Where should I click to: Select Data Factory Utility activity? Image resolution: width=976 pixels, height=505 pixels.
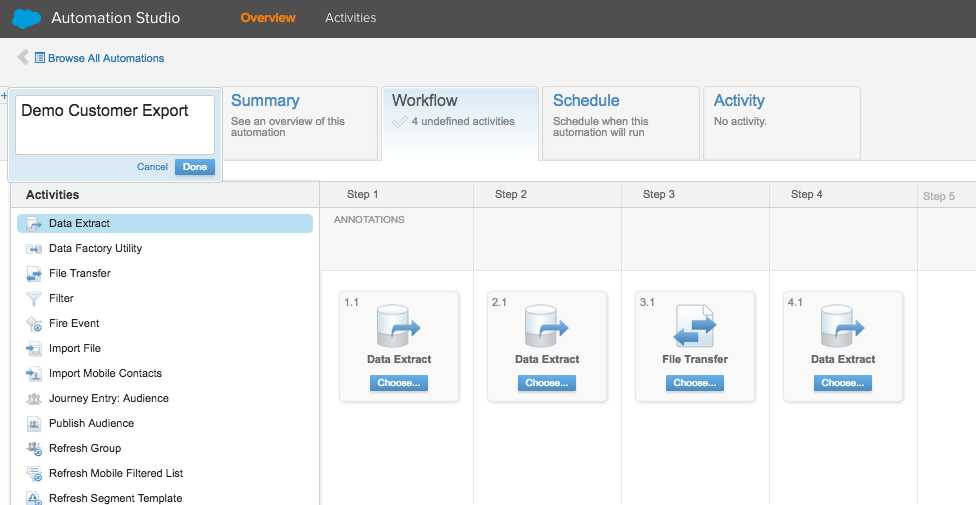point(95,248)
